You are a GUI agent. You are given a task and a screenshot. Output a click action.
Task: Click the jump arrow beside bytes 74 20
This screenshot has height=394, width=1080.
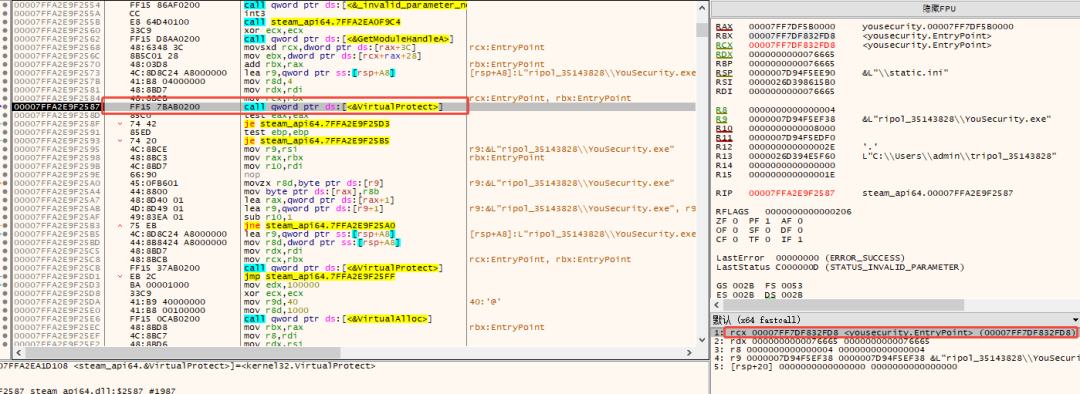coord(121,141)
